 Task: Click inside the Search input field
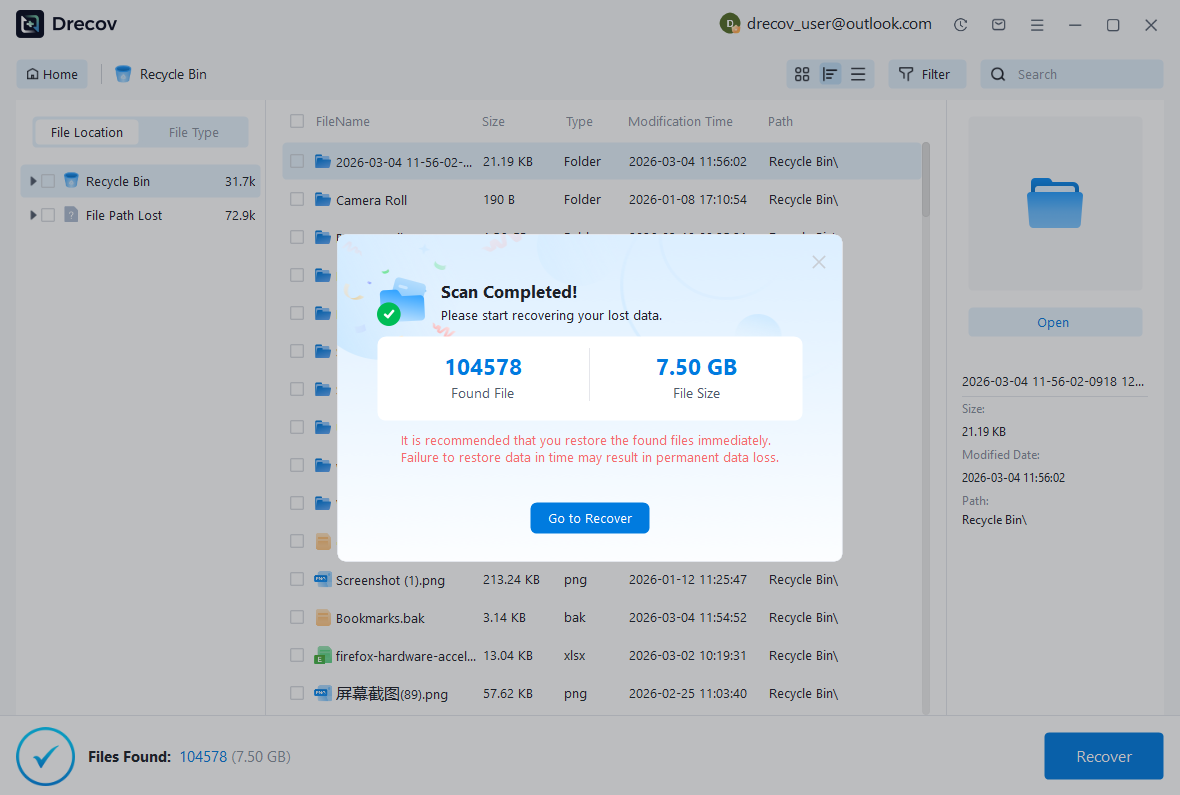(x=1070, y=74)
